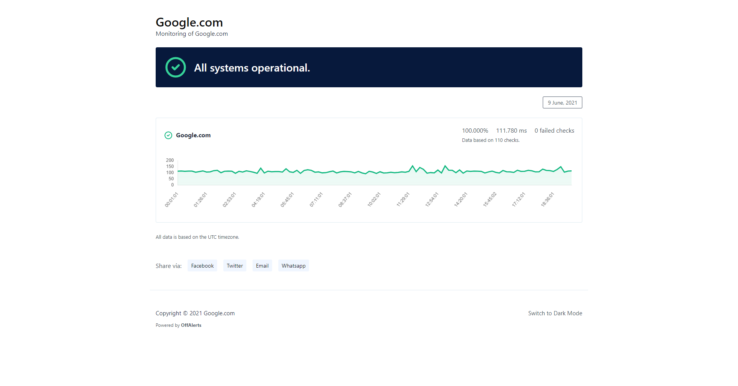Click the 11:29:01 time label on the chart axis

pos(403,200)
